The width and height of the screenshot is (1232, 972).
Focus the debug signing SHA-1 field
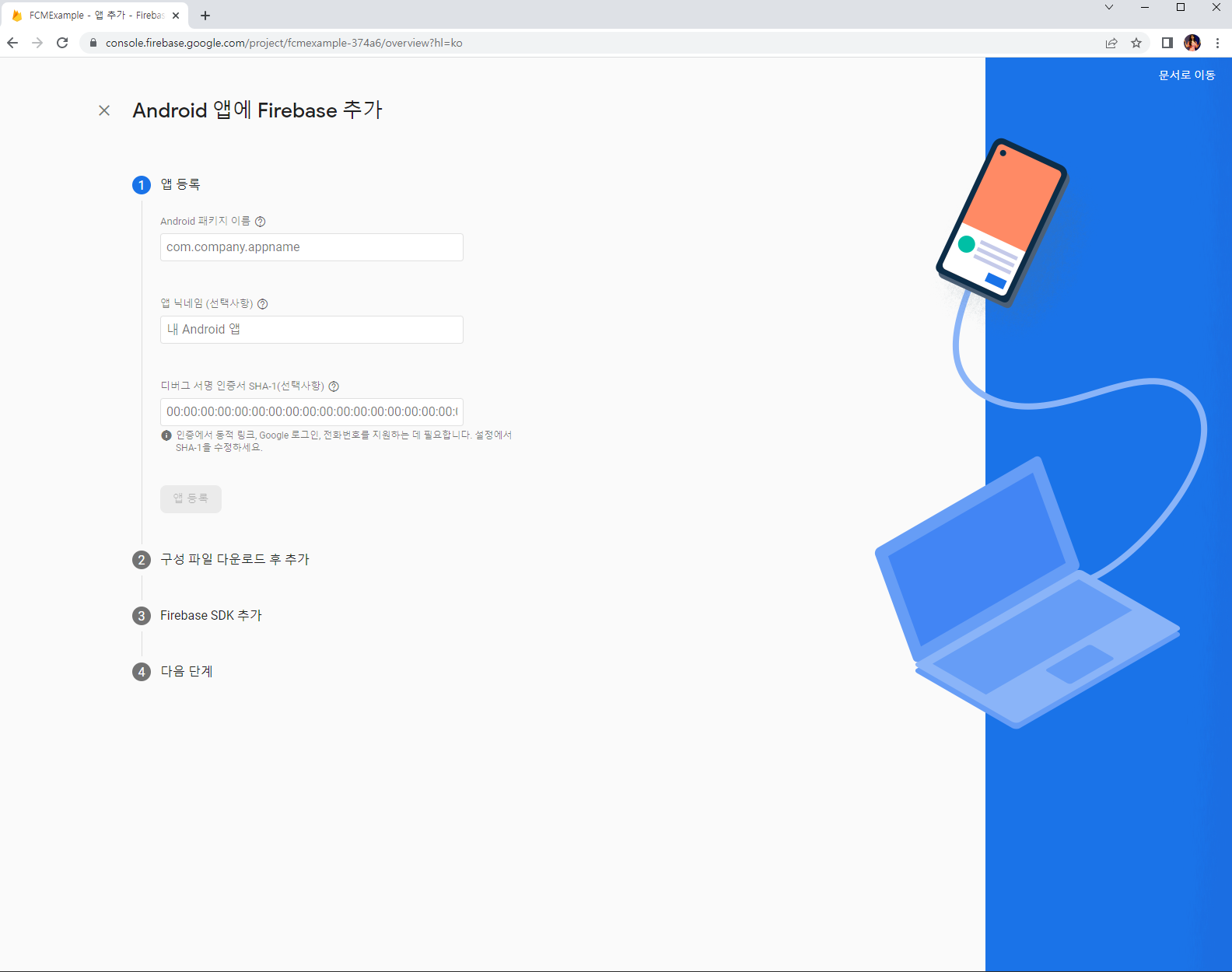312,412
